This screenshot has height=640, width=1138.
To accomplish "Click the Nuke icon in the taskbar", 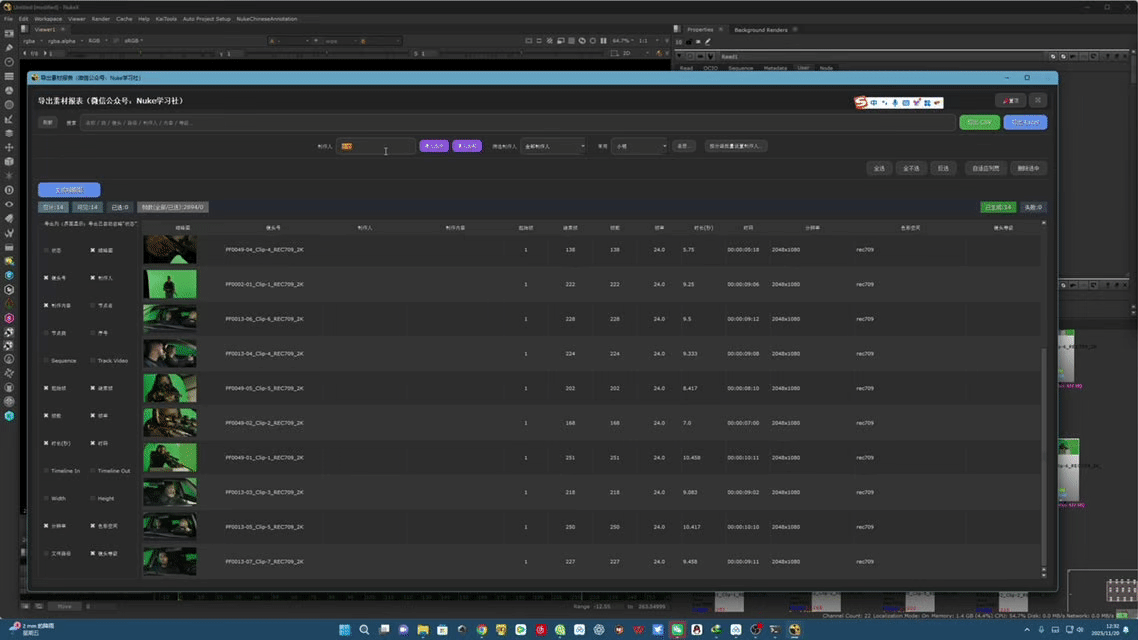I will 795,630.
